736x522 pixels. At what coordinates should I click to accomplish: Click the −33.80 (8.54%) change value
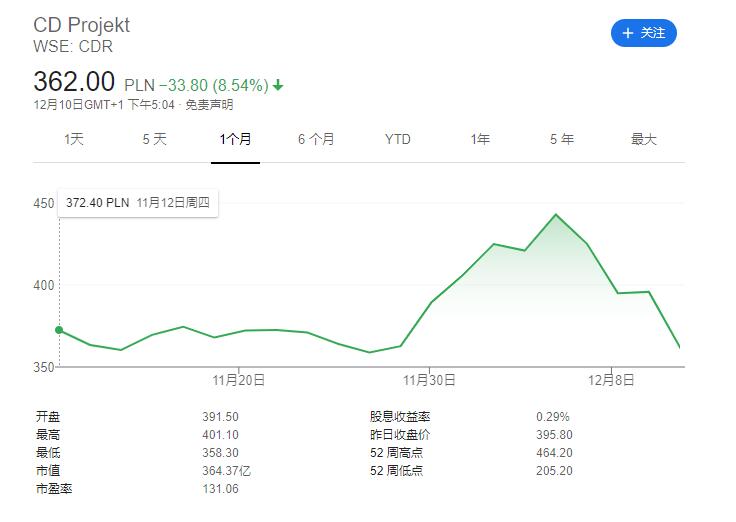tap(214, 85)
